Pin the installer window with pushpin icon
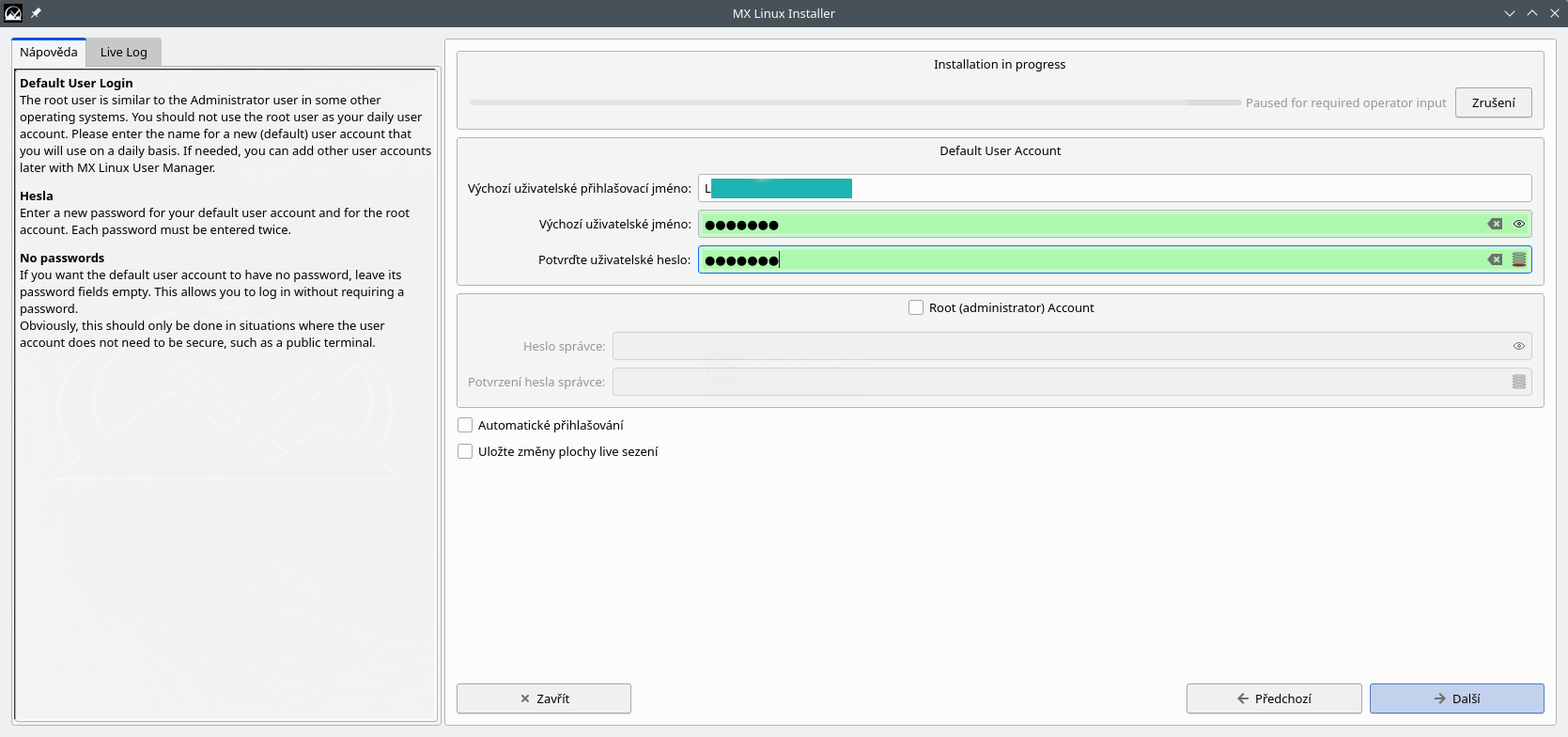This screenshot has width=1568, height=737. click(x=37, y=13)
